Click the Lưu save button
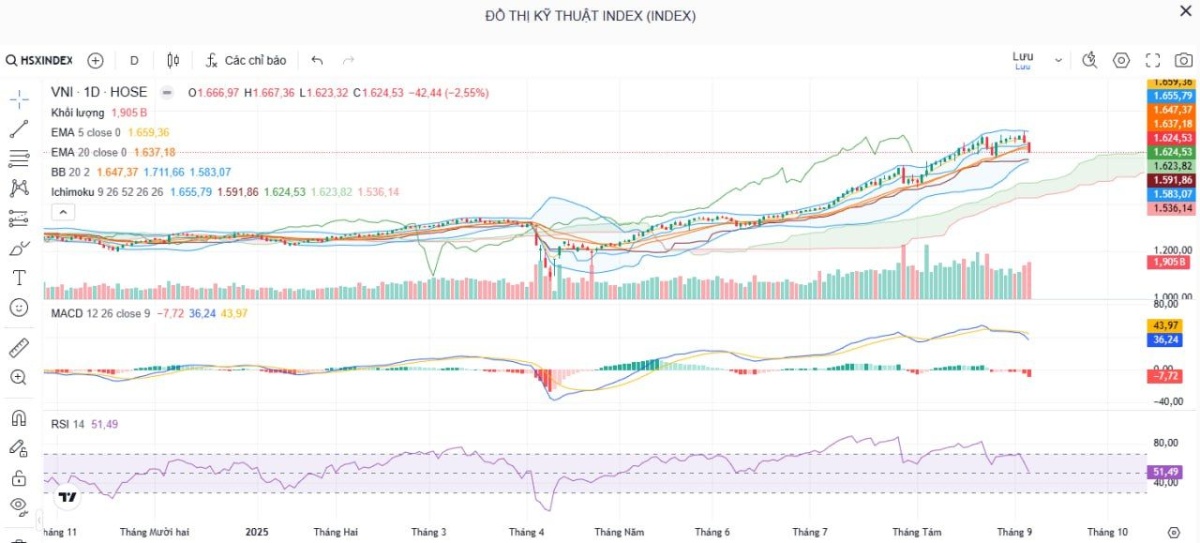This screenshot has width=1200, height=543. coord(1022,60)
